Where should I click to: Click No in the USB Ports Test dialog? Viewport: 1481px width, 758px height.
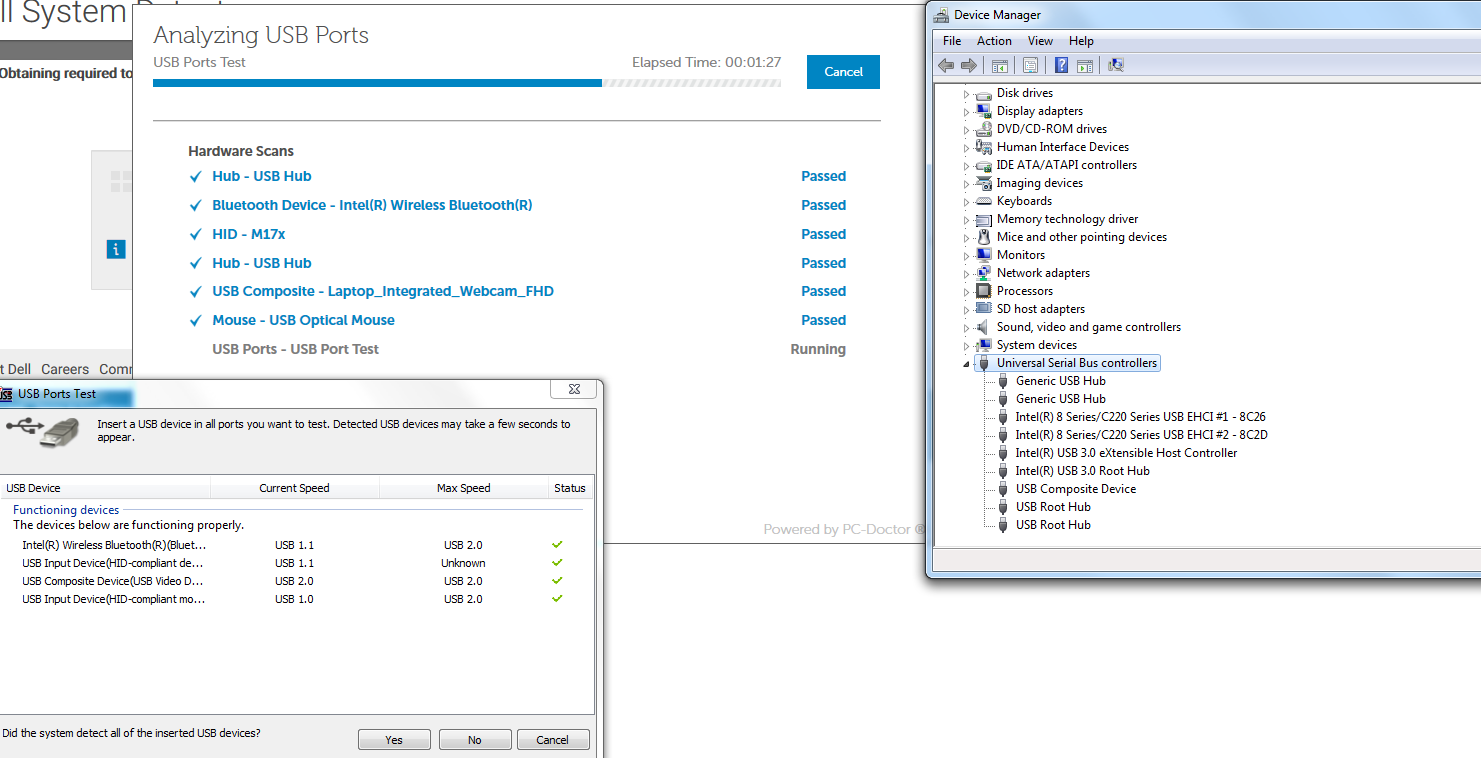pos(474,740)
